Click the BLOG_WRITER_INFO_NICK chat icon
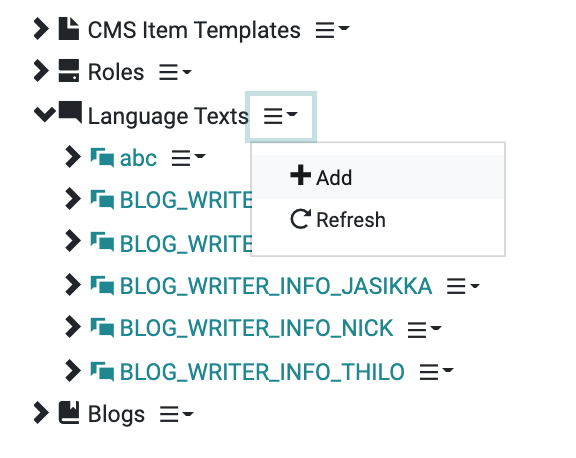Image resolution: width=576 pixels, height=458 pixels. 102,327
